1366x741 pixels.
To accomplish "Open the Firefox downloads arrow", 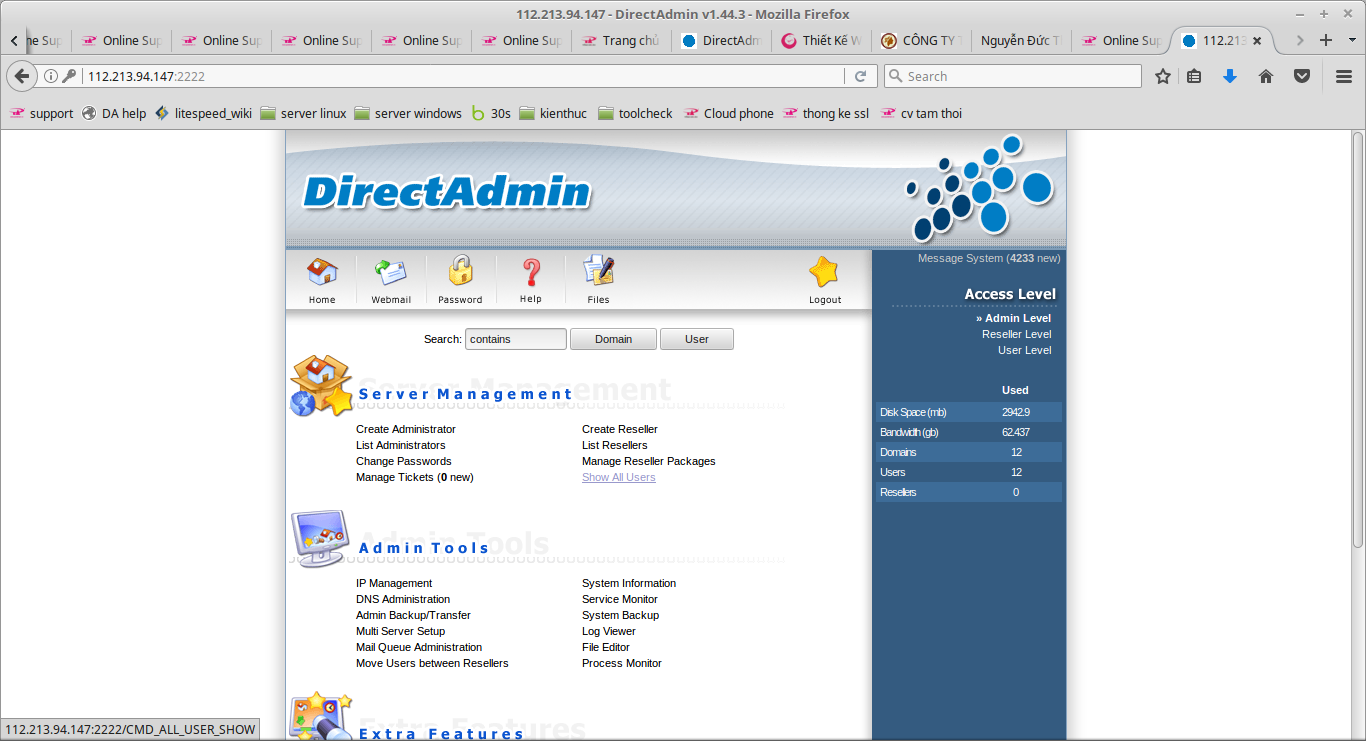I will pos(1230,76).
